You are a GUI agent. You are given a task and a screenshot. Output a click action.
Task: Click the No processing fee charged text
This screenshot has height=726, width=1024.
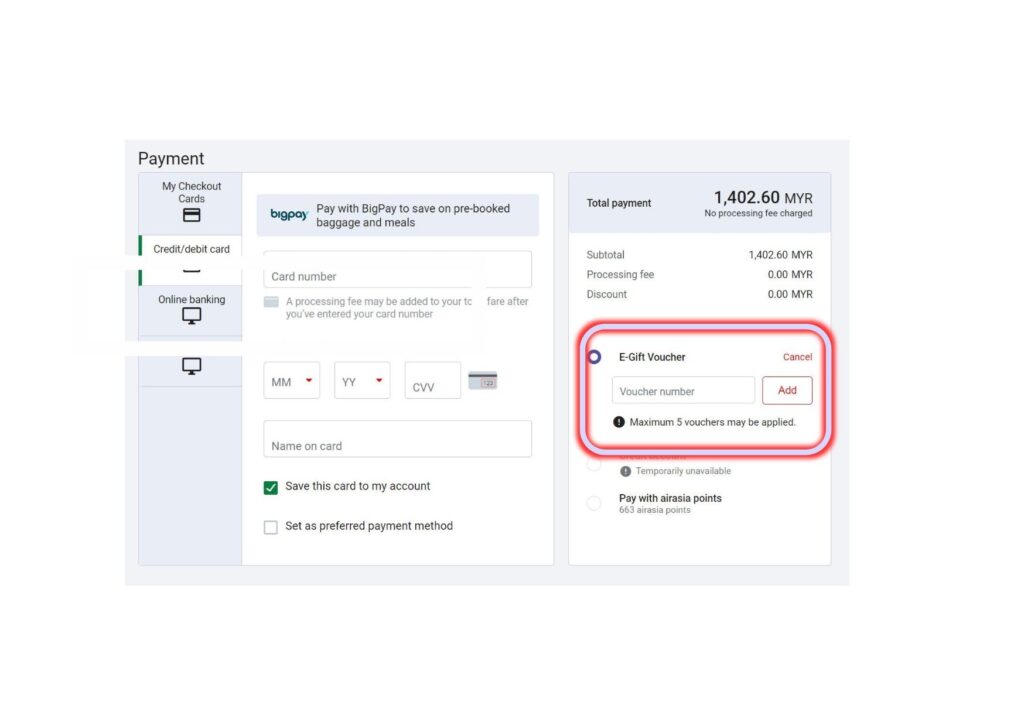tap(758, 213)
